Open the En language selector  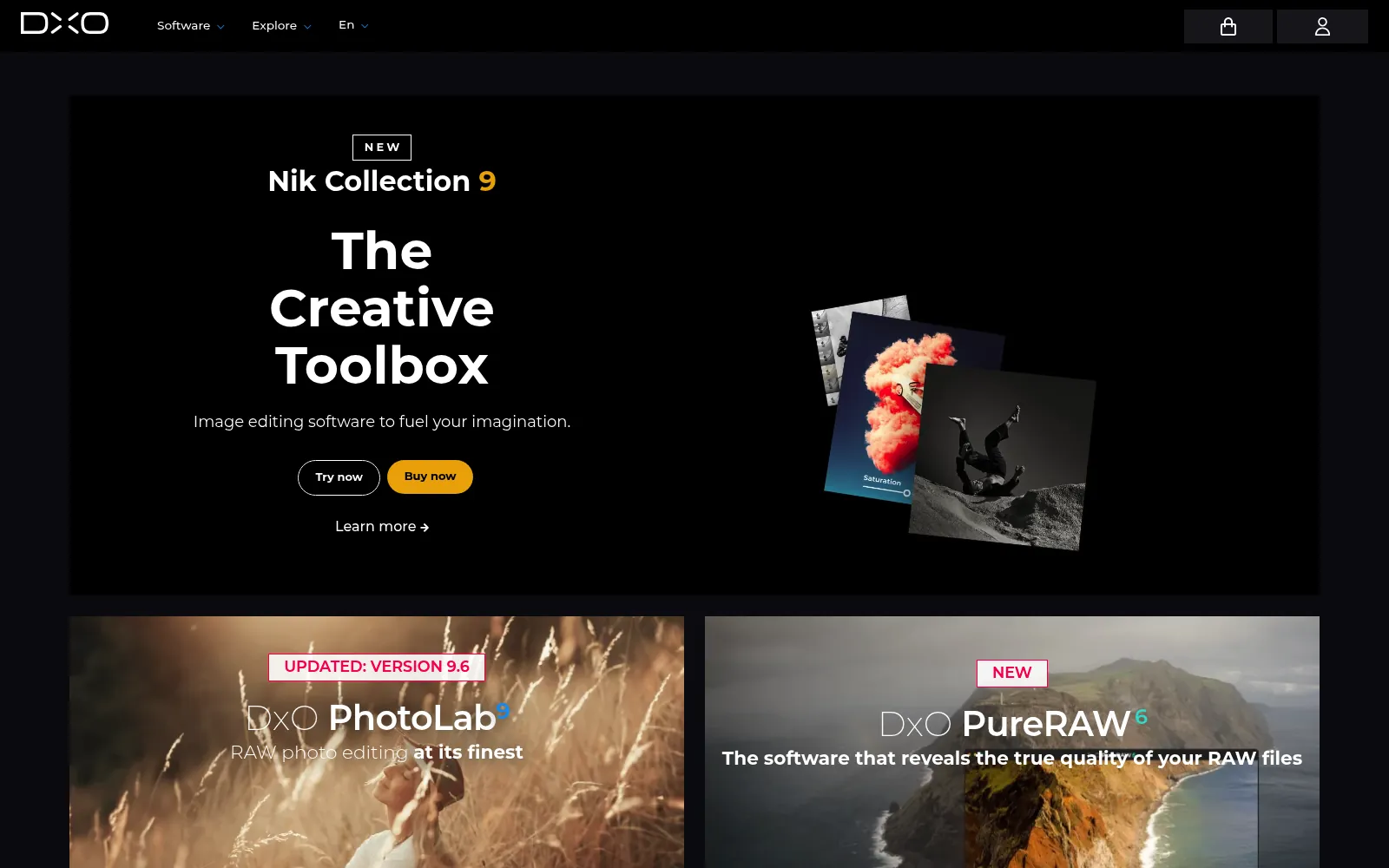click(x=353, y=25)
